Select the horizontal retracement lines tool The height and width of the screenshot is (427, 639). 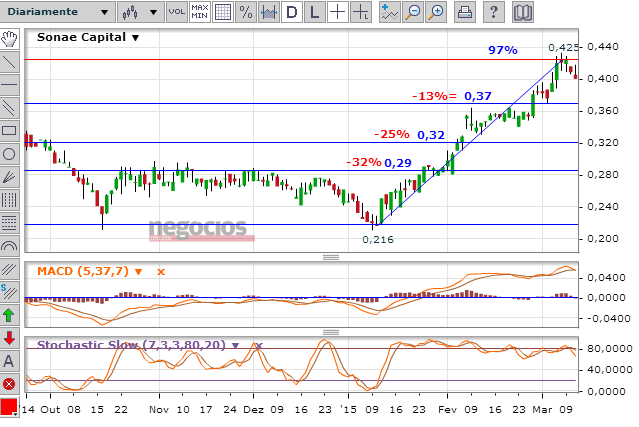click(x=9, y=223)
